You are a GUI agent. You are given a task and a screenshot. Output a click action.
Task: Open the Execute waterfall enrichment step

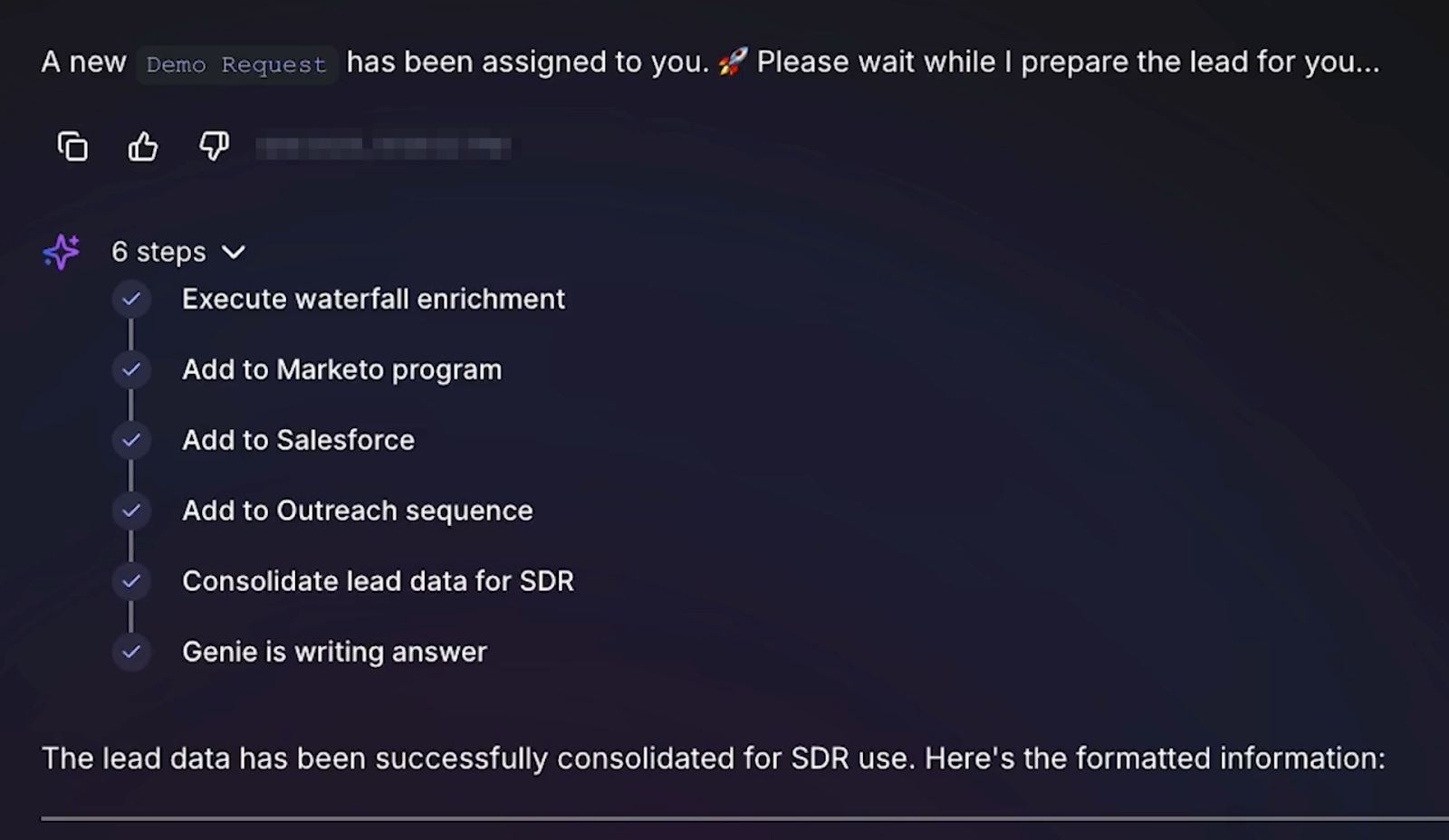point(373,299)
